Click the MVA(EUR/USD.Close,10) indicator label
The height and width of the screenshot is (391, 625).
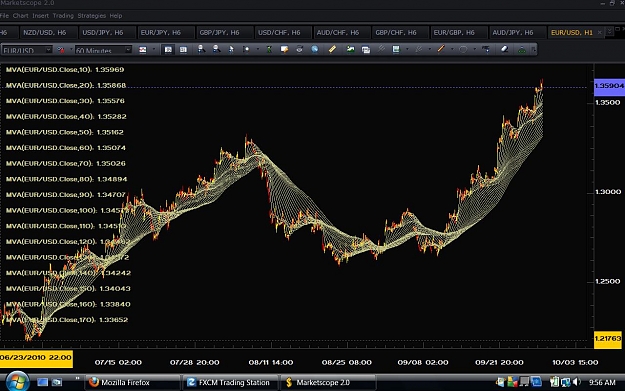(65, 69)
